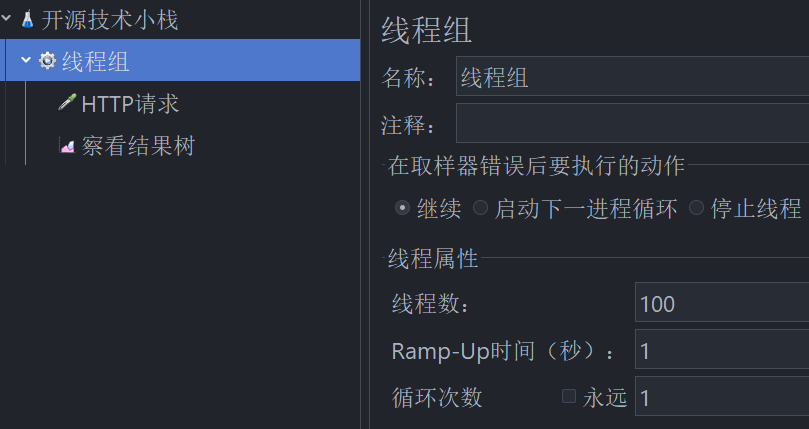This screenshot has height=429, width=809.
Task: Click the 名称 input field
Action: [633, 76]
